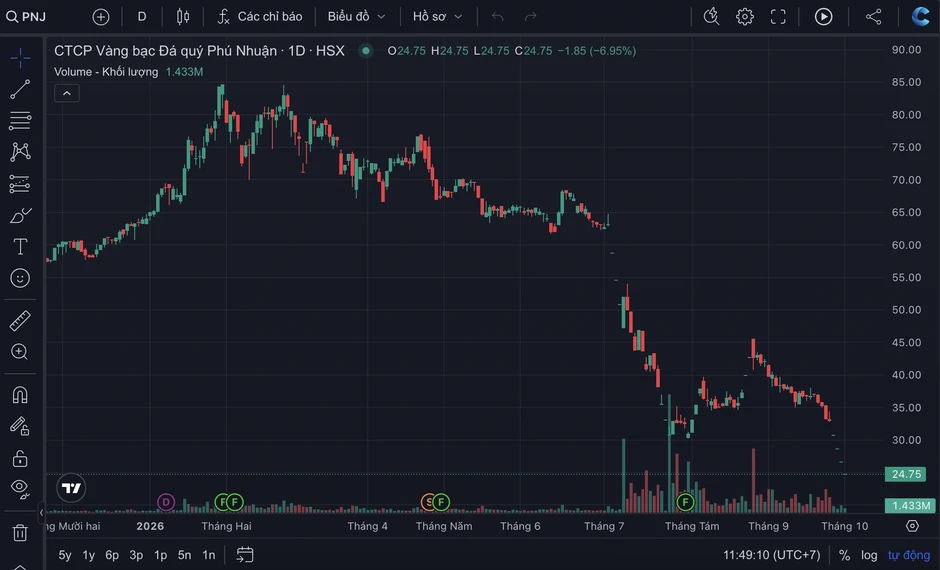Toggle magnet mode snapping
The height and width of the screenshot is (570, 940).
point(20,395)
